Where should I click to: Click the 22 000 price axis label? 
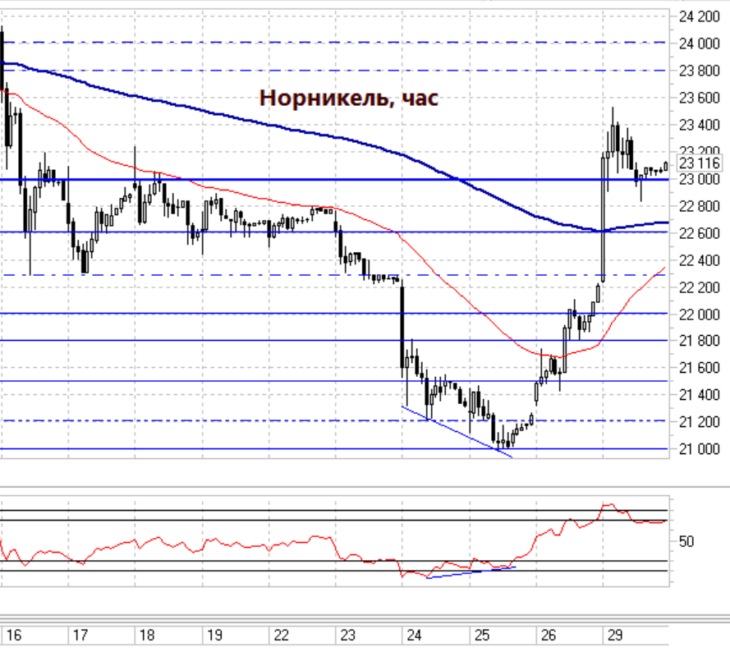tap(699, 315)
